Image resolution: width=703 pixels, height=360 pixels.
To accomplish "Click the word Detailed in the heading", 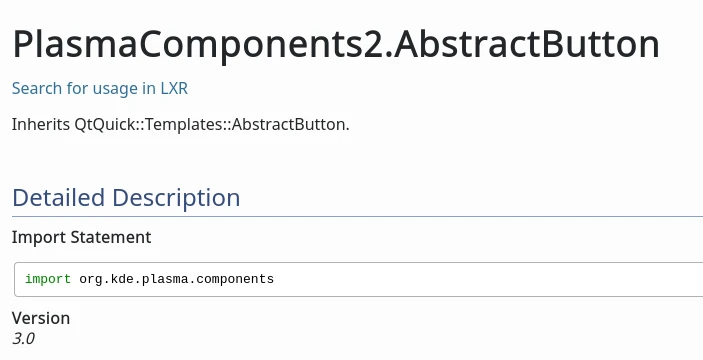I will click(x=58, y=198).
